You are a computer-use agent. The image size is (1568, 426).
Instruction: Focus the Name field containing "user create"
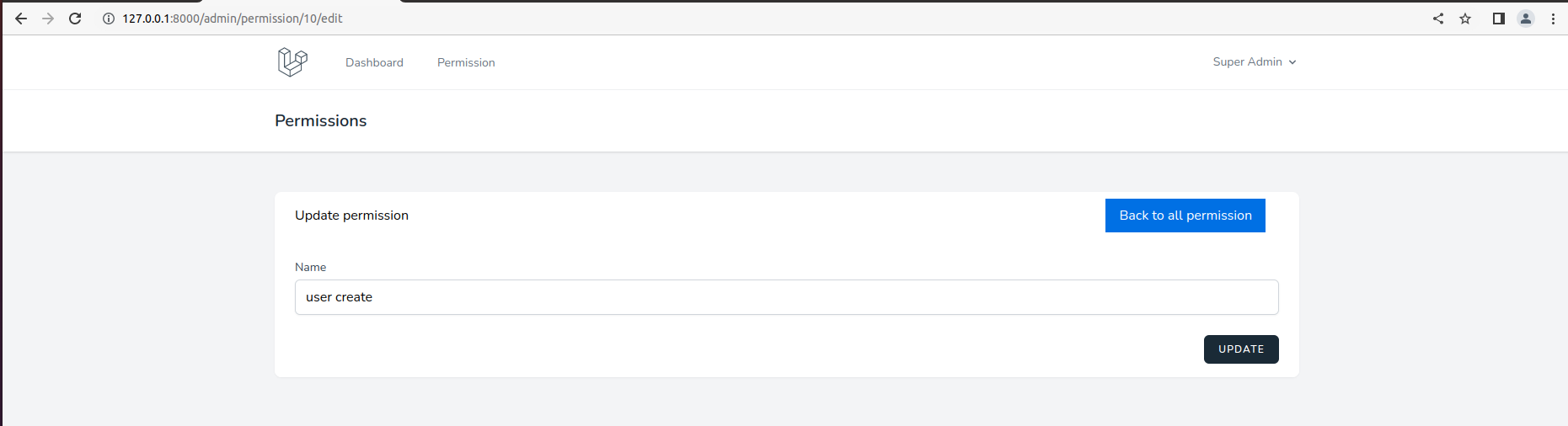(x=786, y=297)
